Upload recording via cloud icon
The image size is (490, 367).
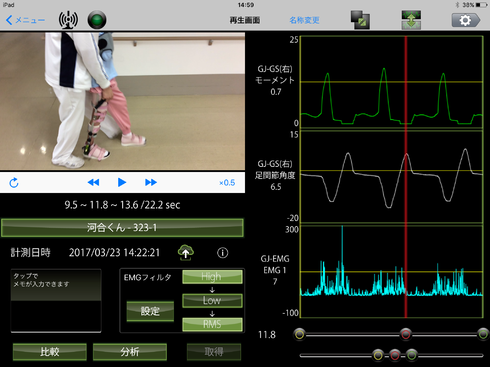[x=186, y=253]
